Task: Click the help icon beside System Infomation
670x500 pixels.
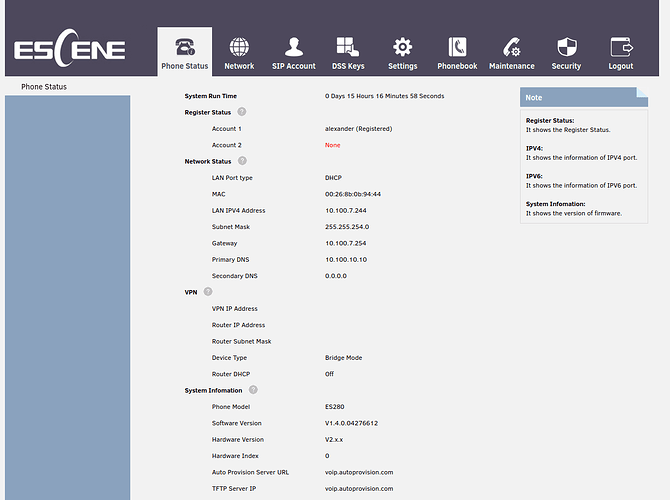Action: (253, 390)
